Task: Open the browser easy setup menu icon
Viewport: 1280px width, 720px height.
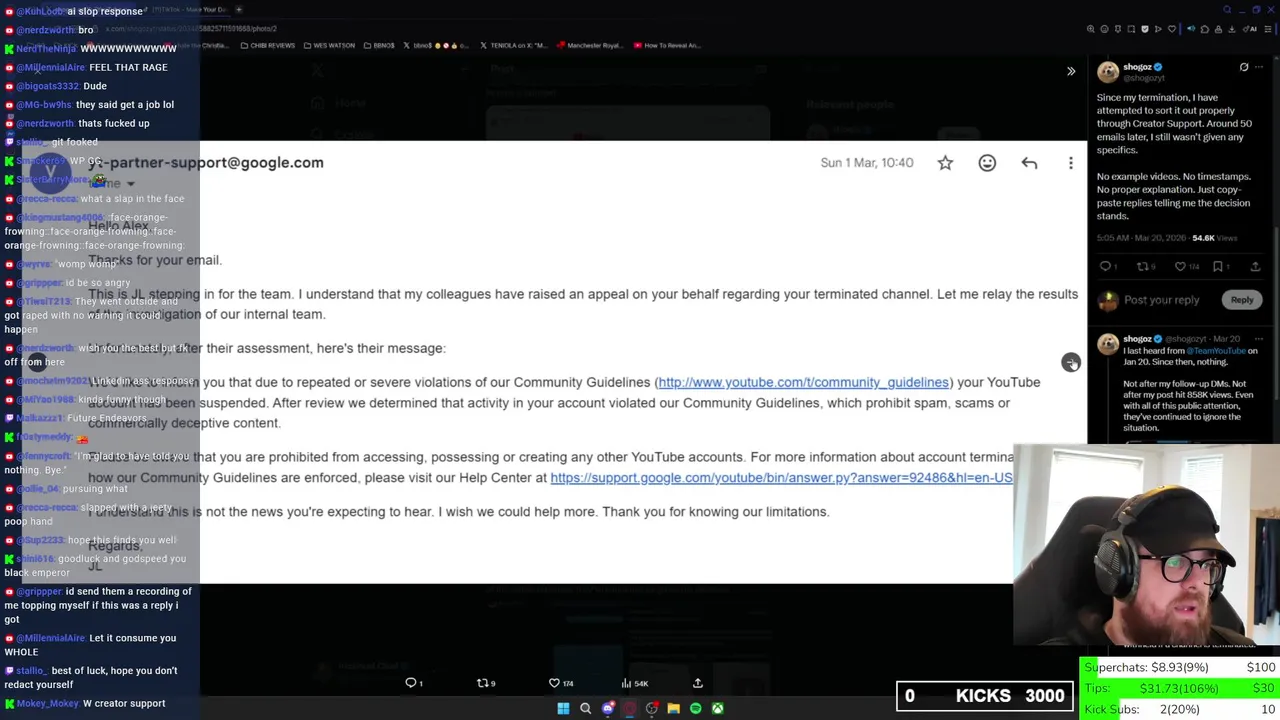Action: pyautogui.click(x=1268, y=29)
